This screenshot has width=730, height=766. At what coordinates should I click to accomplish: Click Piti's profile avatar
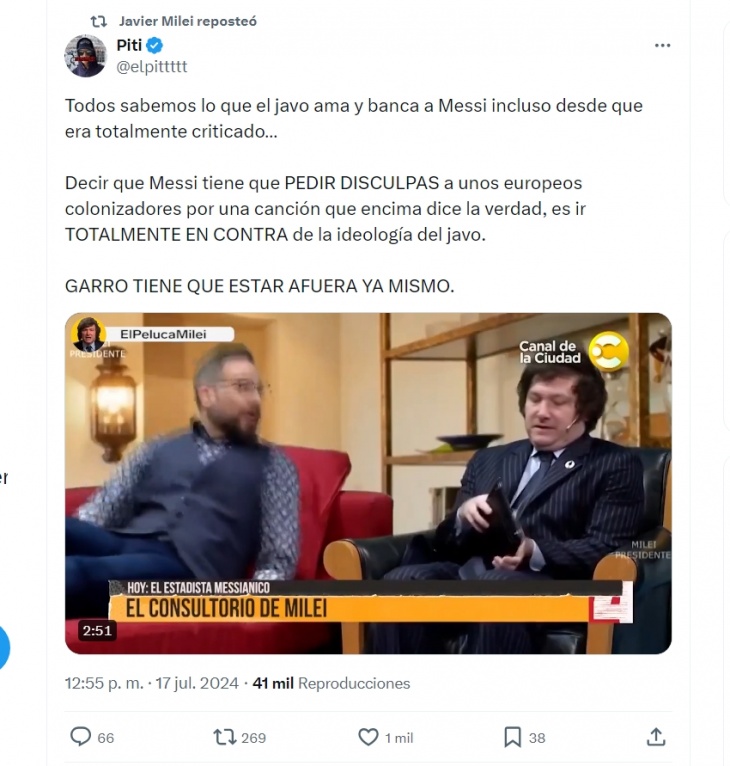tap(86, 56)
